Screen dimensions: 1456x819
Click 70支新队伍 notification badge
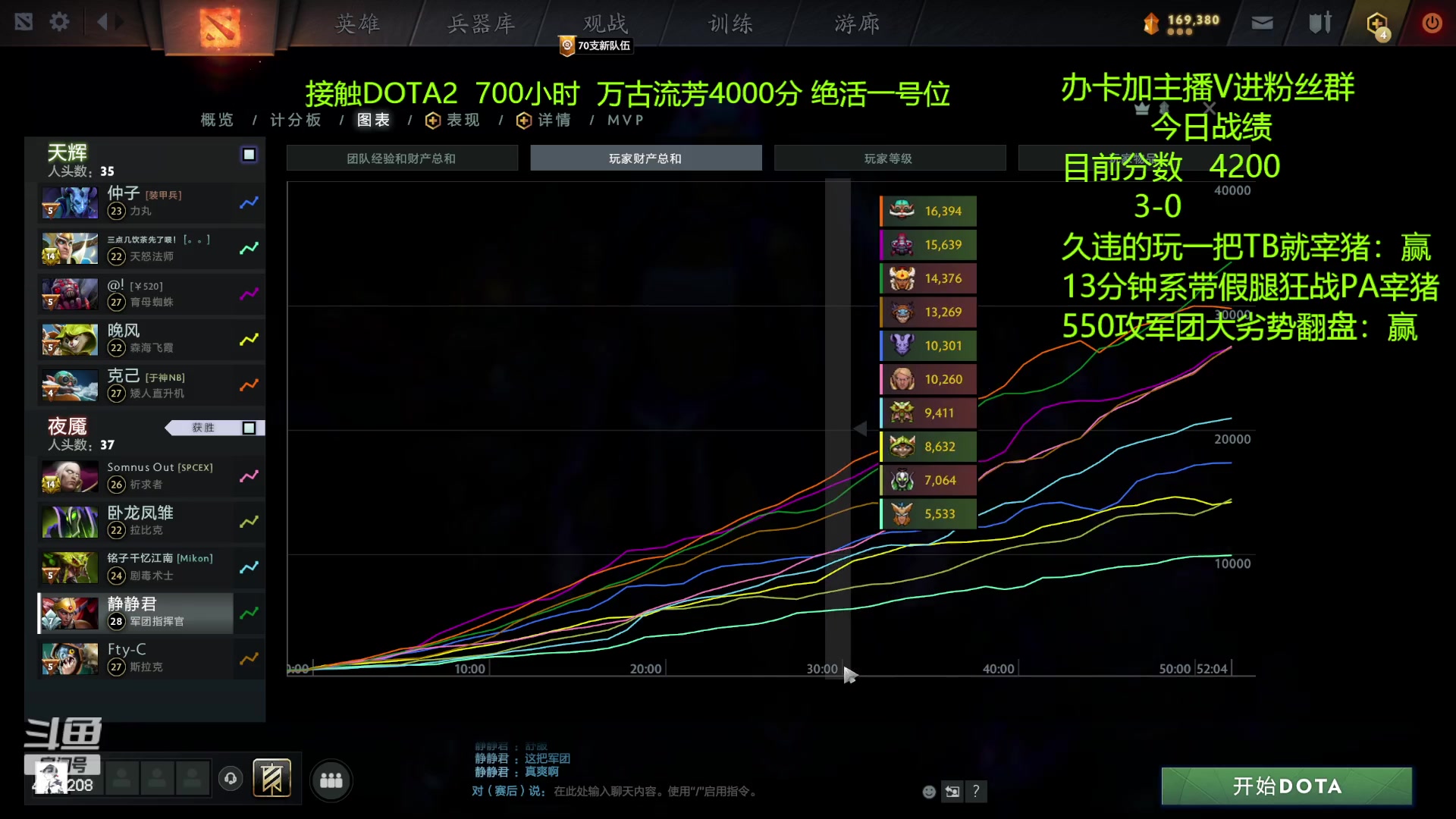[595, 45]
